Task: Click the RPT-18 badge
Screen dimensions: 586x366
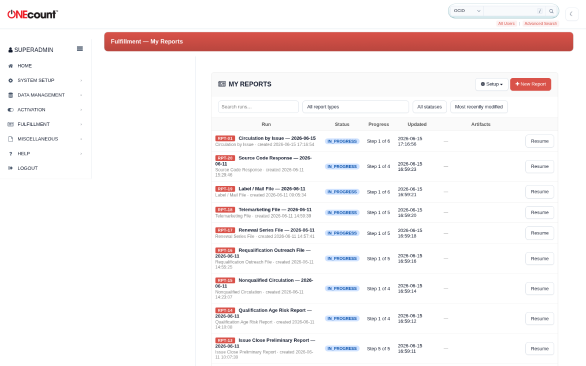Action: [x=225, y=210]
